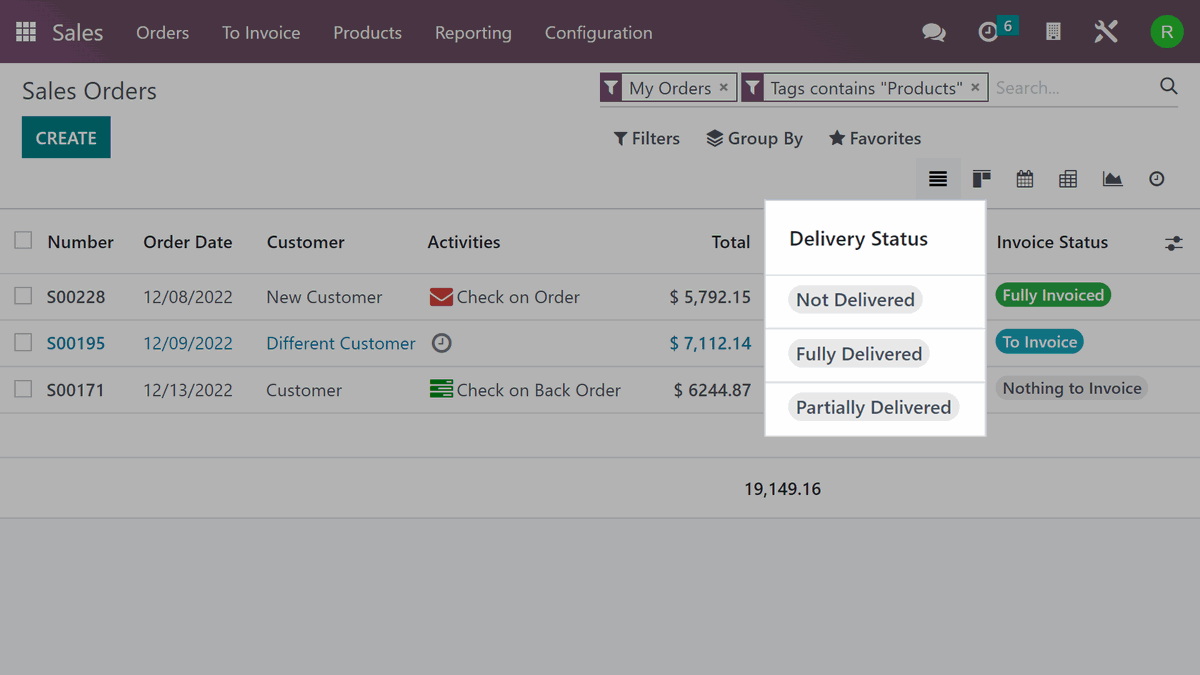Open the Reporting menu
Viewport: 1200px width, 675px height.
click(473, 32)
